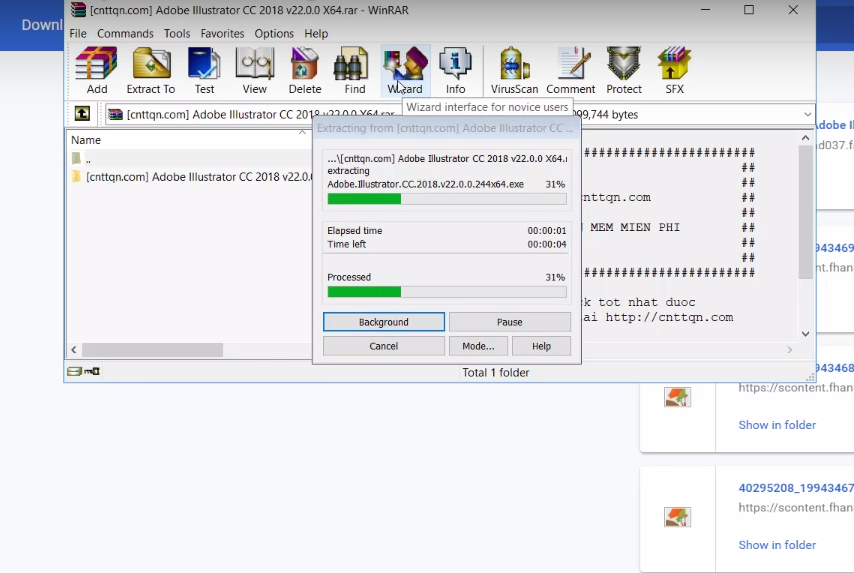The width and height of the screenshot is (854, 573).
Task: Open the Extract To tool
Action: click(x=151, y=71)
